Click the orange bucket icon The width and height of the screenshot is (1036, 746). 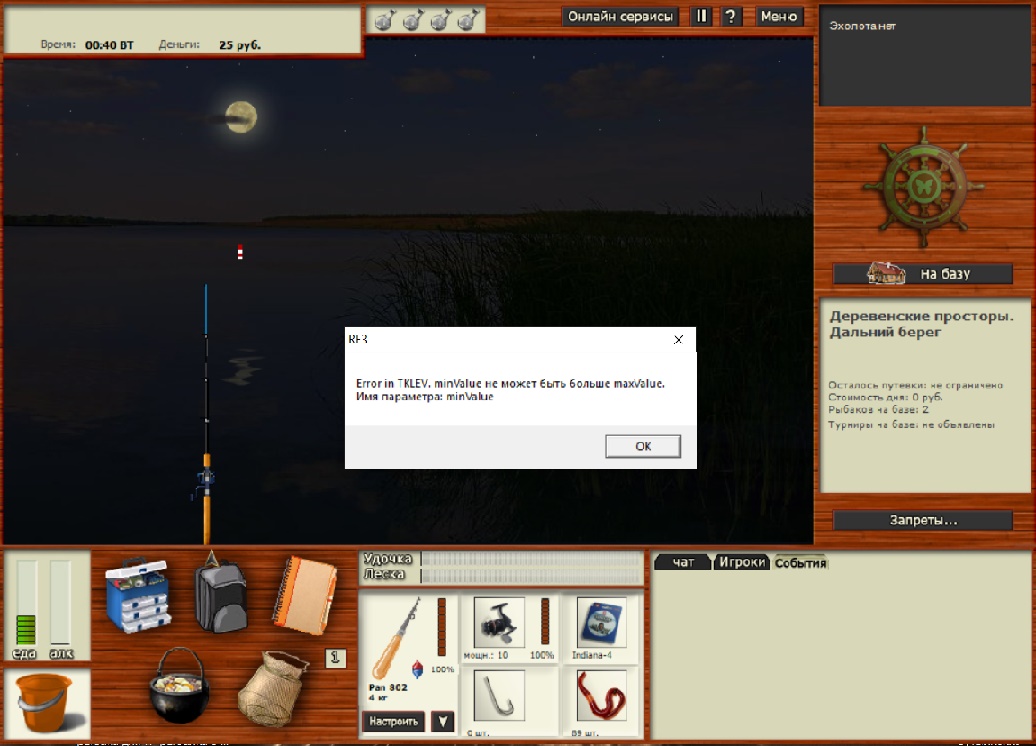(45, 704)
